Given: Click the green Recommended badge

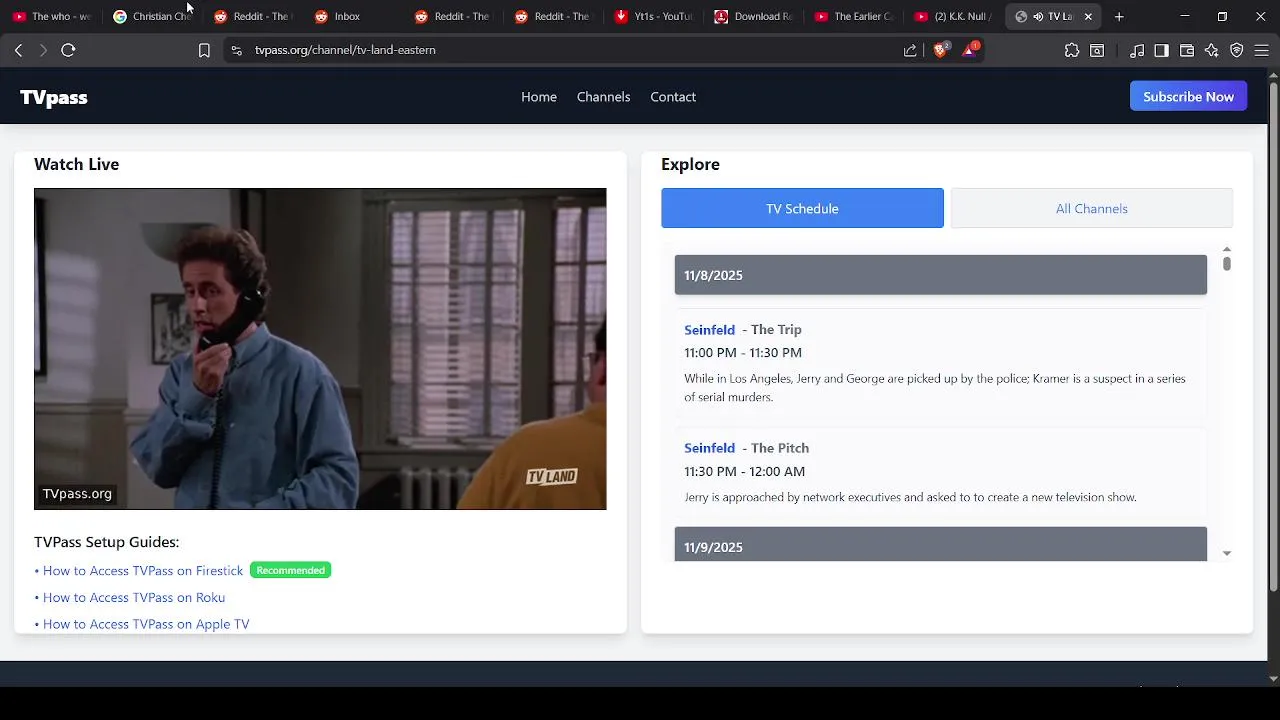Looking at the screenshot, I should coord(290,570).
